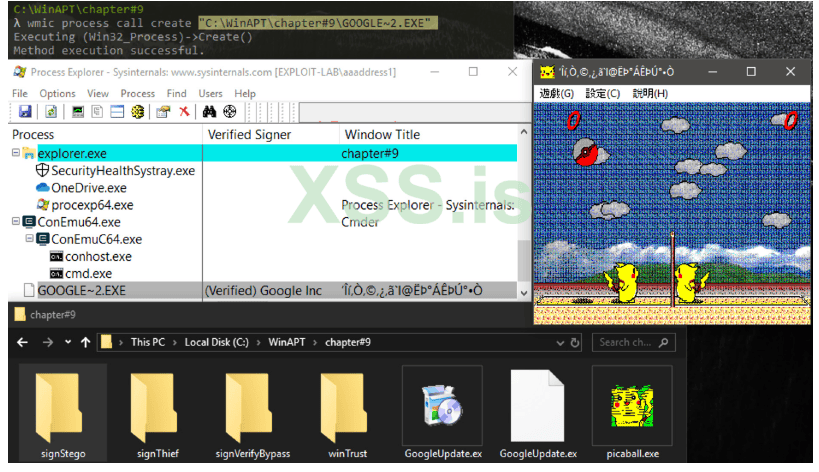The height and width of the screenshot is (472, 819).
Task: Open the View menu
Action: click(x=98, y=93)
